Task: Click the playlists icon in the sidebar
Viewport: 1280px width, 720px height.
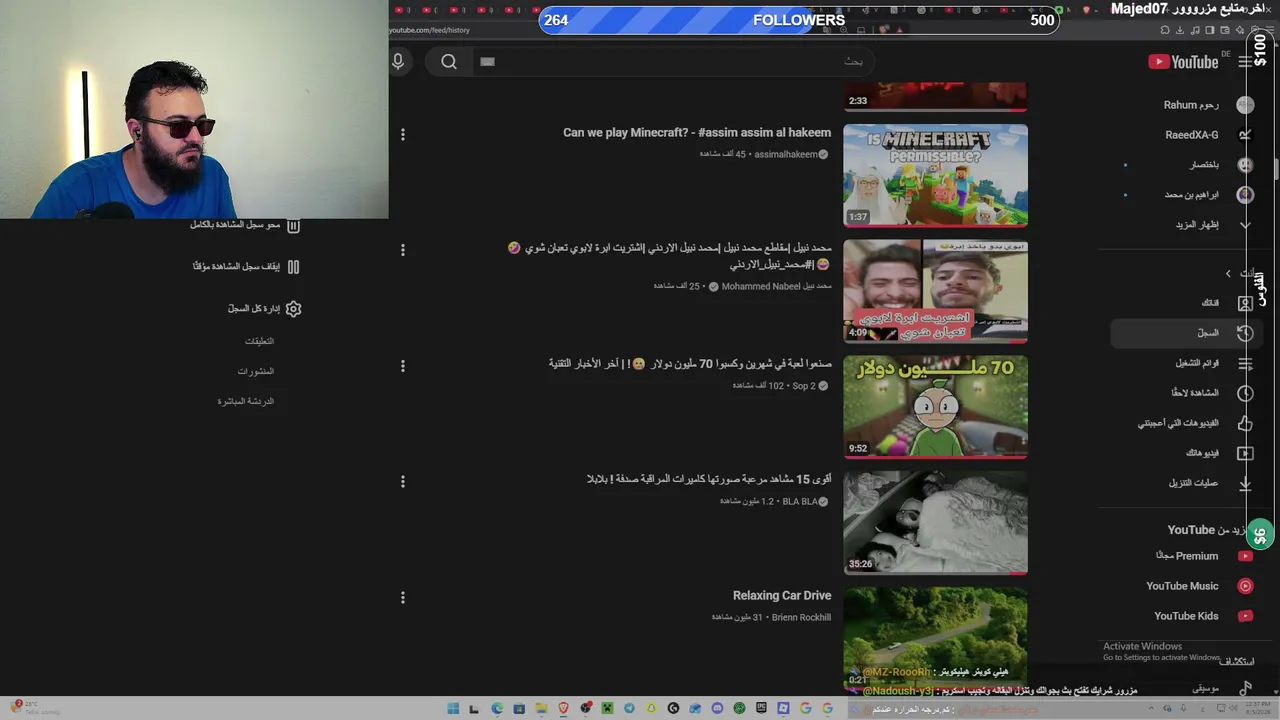Action: click(1245, 363)
